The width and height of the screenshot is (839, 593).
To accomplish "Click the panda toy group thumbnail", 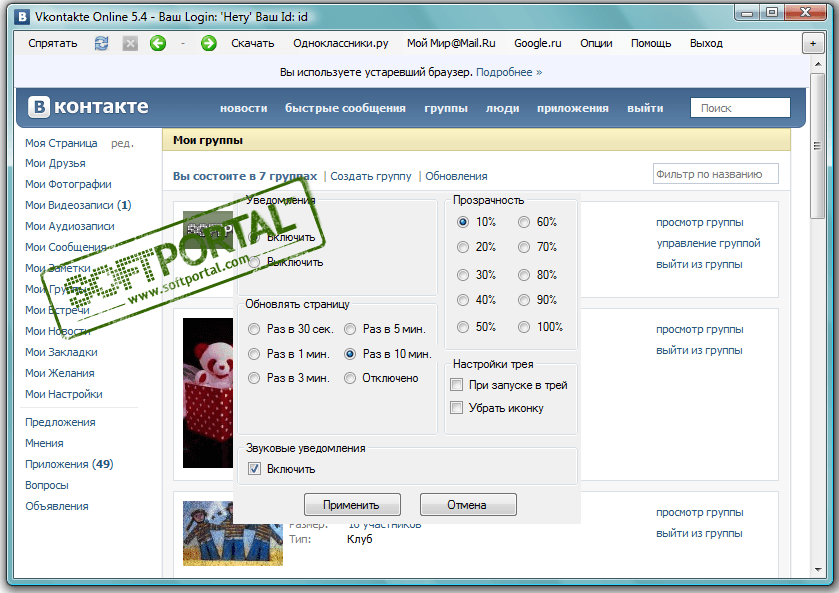I will pyautogui.click(x=208, y=393).
